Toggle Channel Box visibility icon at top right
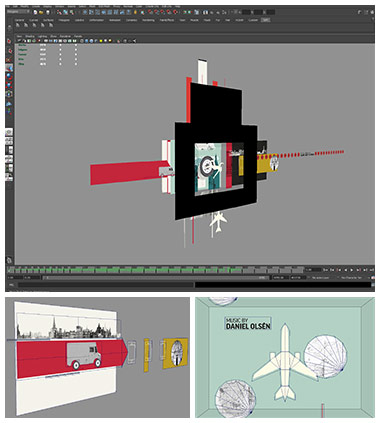 pos(372,12)
